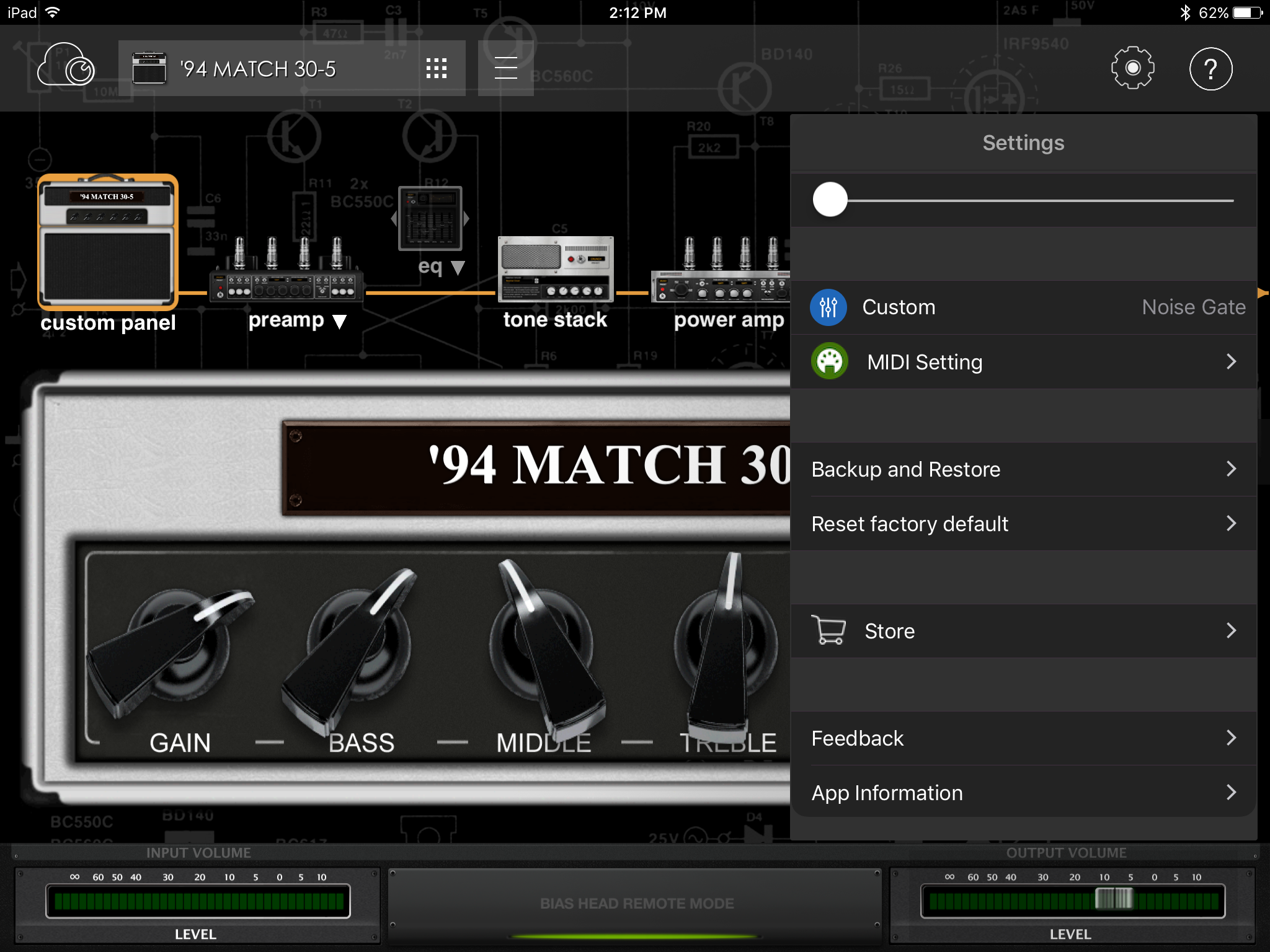Open the help question mark icon
1270x952 pixels.
(x=1210, y=68)
